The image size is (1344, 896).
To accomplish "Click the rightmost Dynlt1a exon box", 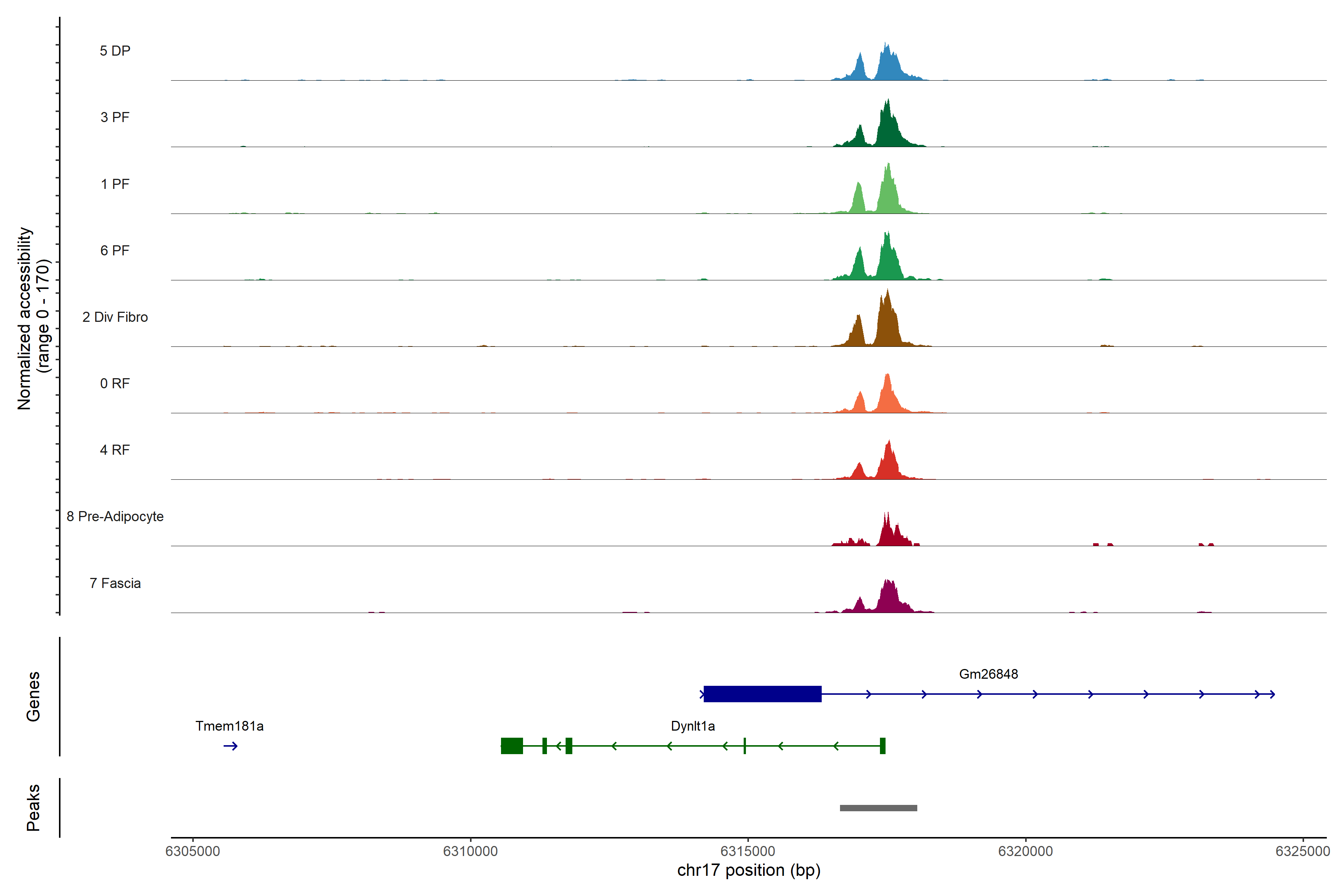I will pos(882,746).
